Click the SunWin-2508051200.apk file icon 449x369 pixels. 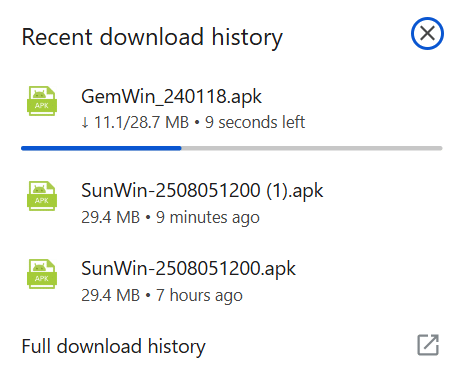(42, 274)
